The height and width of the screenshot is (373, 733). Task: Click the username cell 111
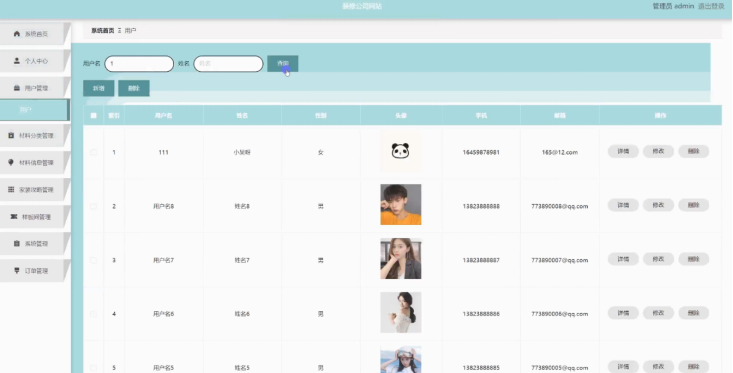coord(164,152)
